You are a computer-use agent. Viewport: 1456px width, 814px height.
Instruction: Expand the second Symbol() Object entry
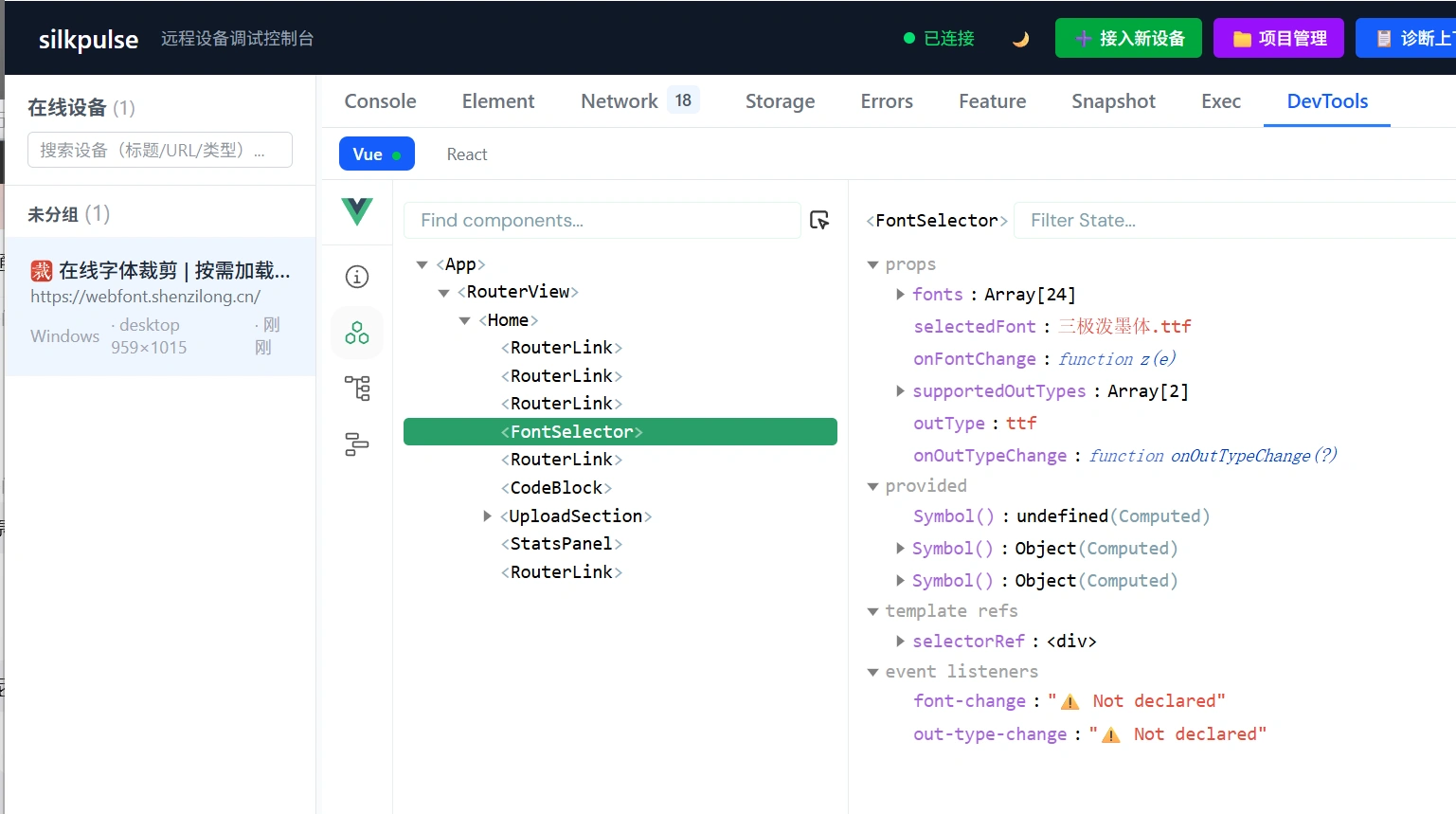900,549
